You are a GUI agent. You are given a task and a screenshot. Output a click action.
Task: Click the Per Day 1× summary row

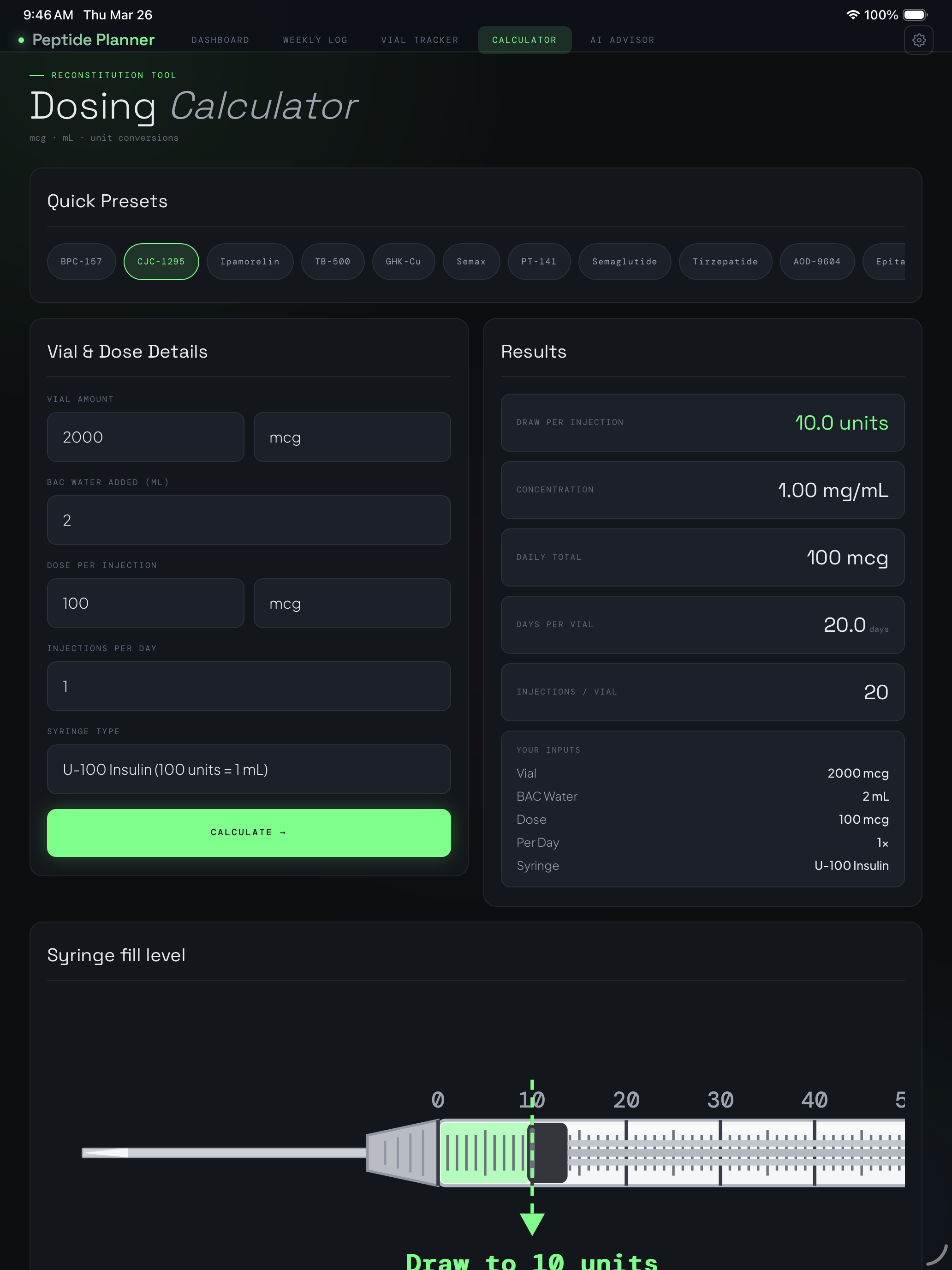pyautogui.click(x=702, y=843)
